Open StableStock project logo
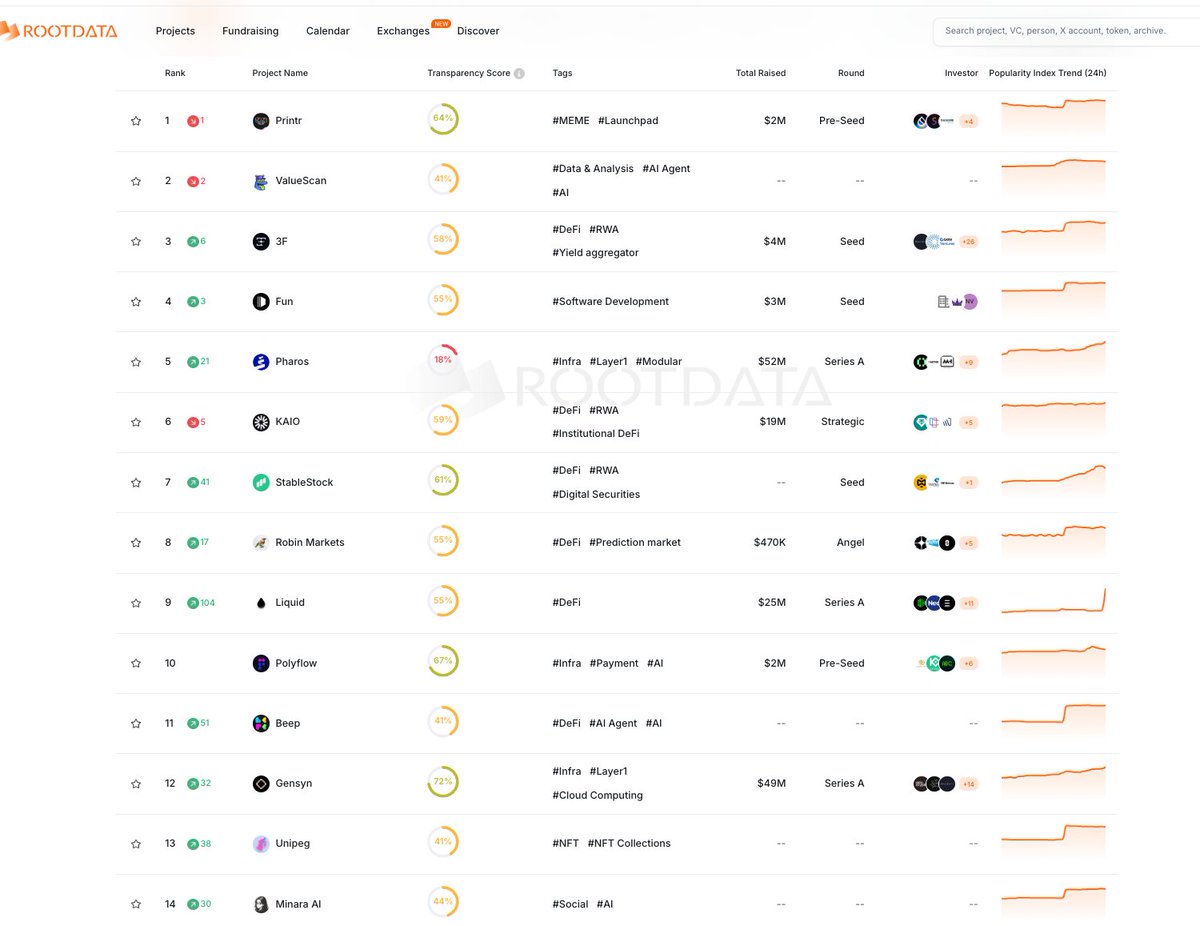The height and width of the screenshot is (926, 1200). [261, 482]
